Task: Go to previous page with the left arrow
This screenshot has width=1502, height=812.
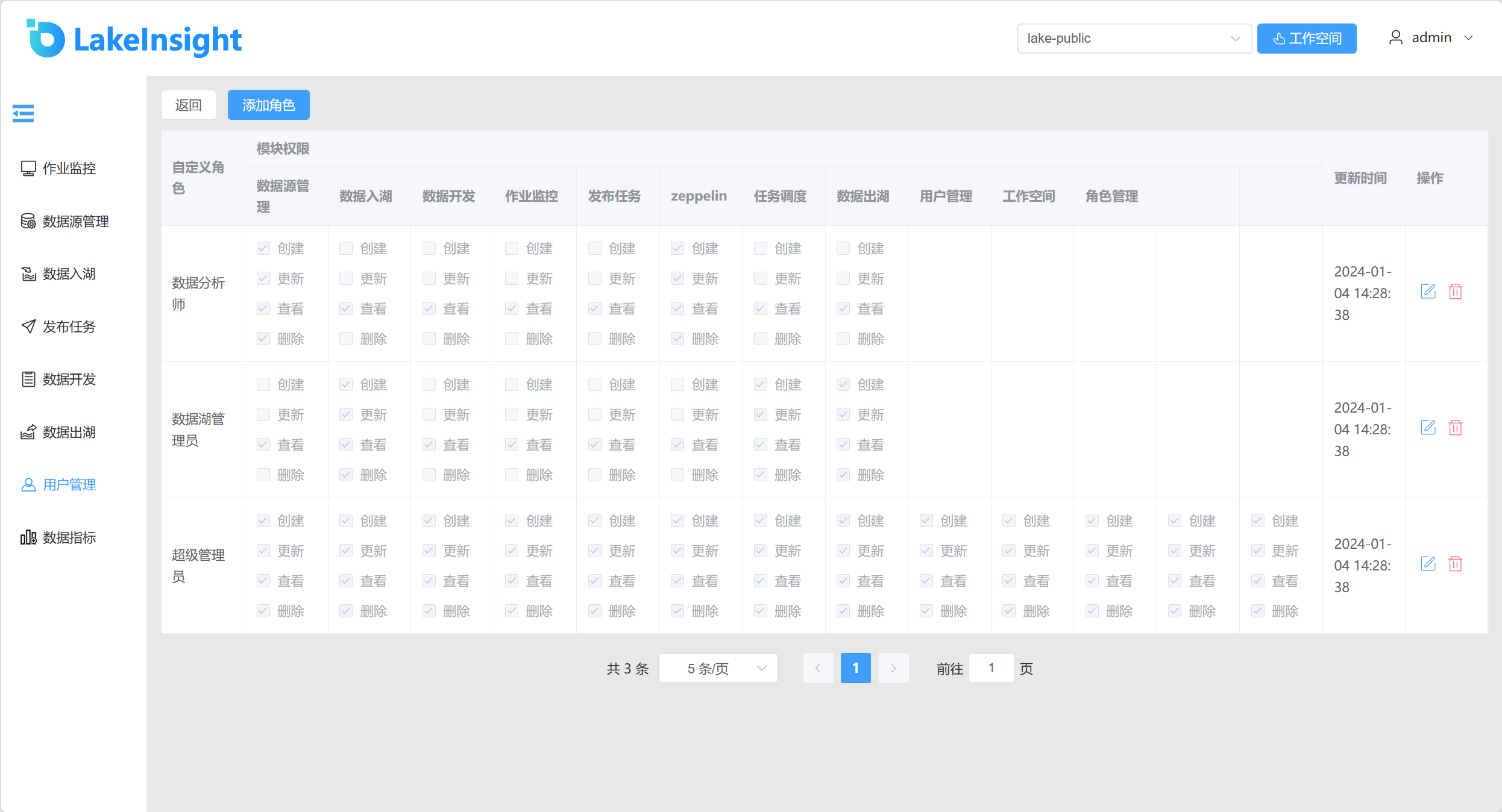Action: [818, 668]
